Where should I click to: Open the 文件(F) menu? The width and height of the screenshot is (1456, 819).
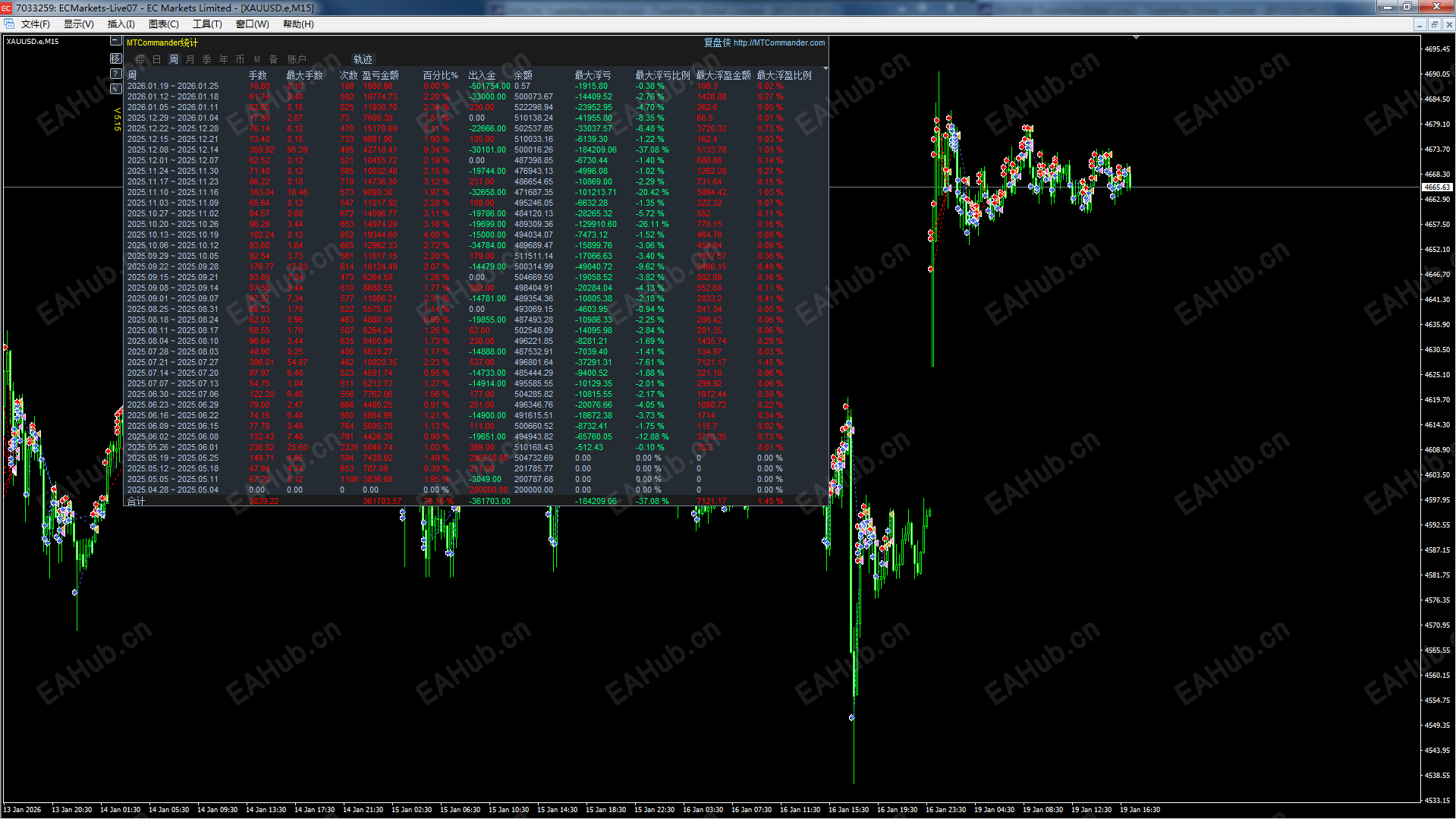pos(36,24)
